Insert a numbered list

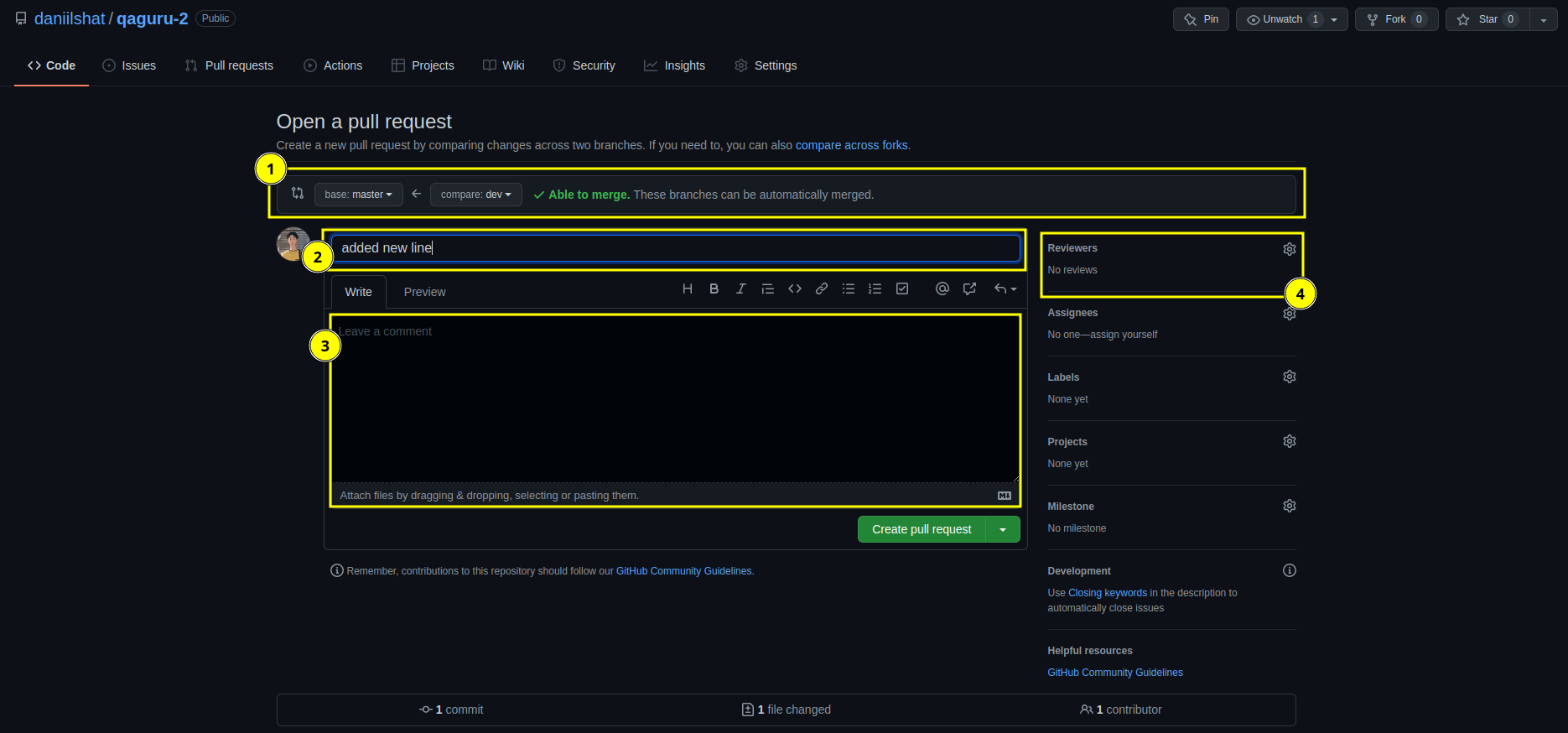click(x=875, y=289)
